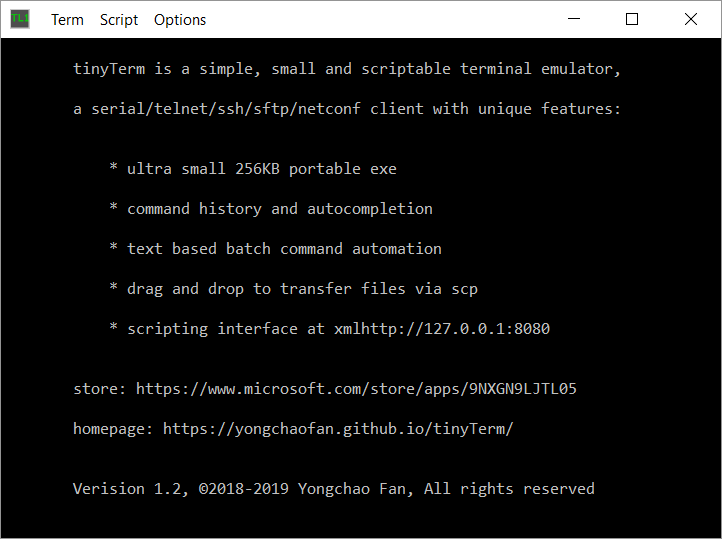Maximize the tinyTerm window
Image resolution: width=722 pixels, height=539 pixels.
tap(632, 19)
